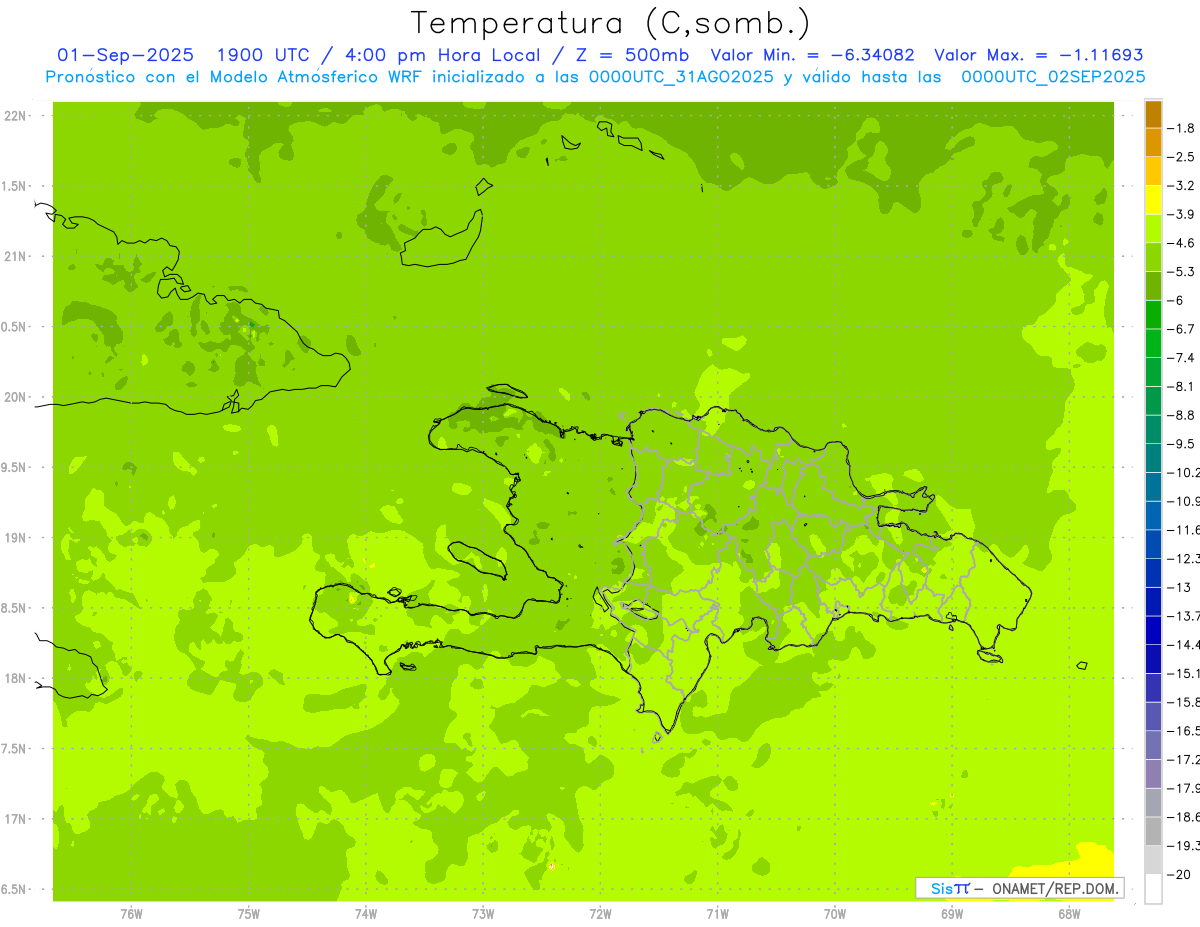Viewport: 1200px width, 927px height.
Task: Click the '68W' longitude label
Action: 1069,914
